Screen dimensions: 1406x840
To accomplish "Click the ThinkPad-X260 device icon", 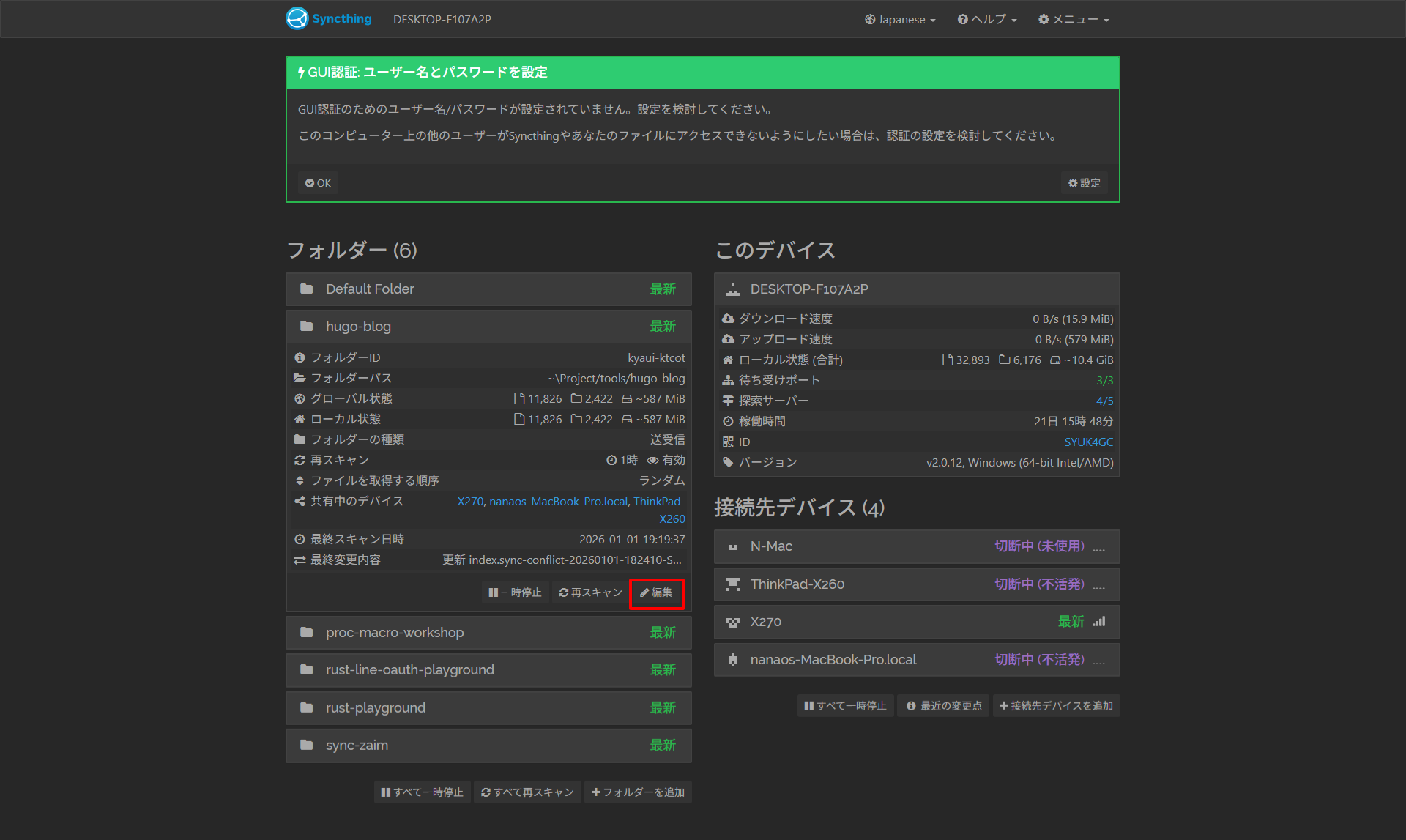I will coord(732,584).
